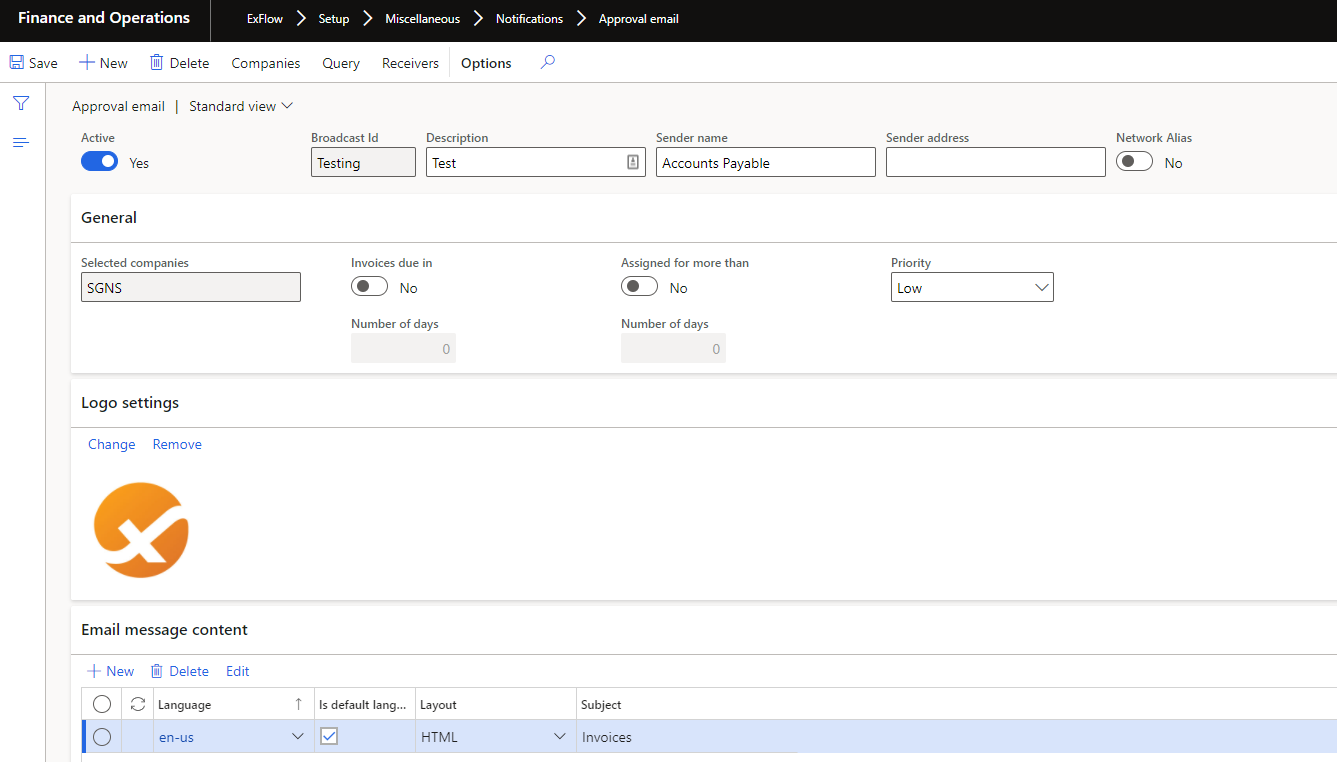Expand the Standard view selector

tap(241, 106)
